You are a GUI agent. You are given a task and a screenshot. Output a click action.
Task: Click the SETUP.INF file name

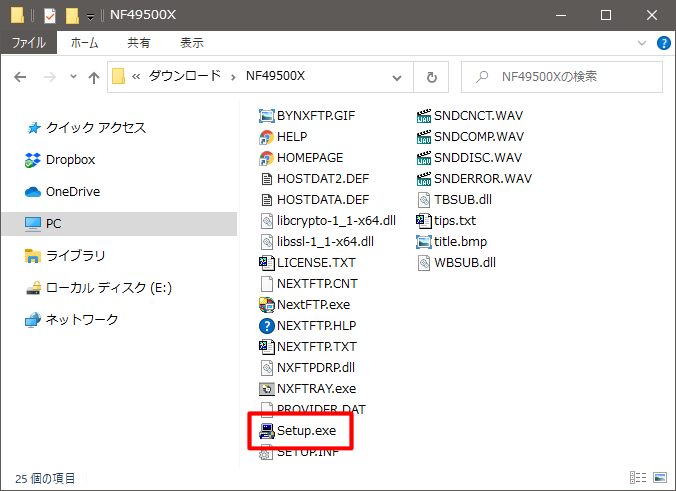click(x=308, y=453)
